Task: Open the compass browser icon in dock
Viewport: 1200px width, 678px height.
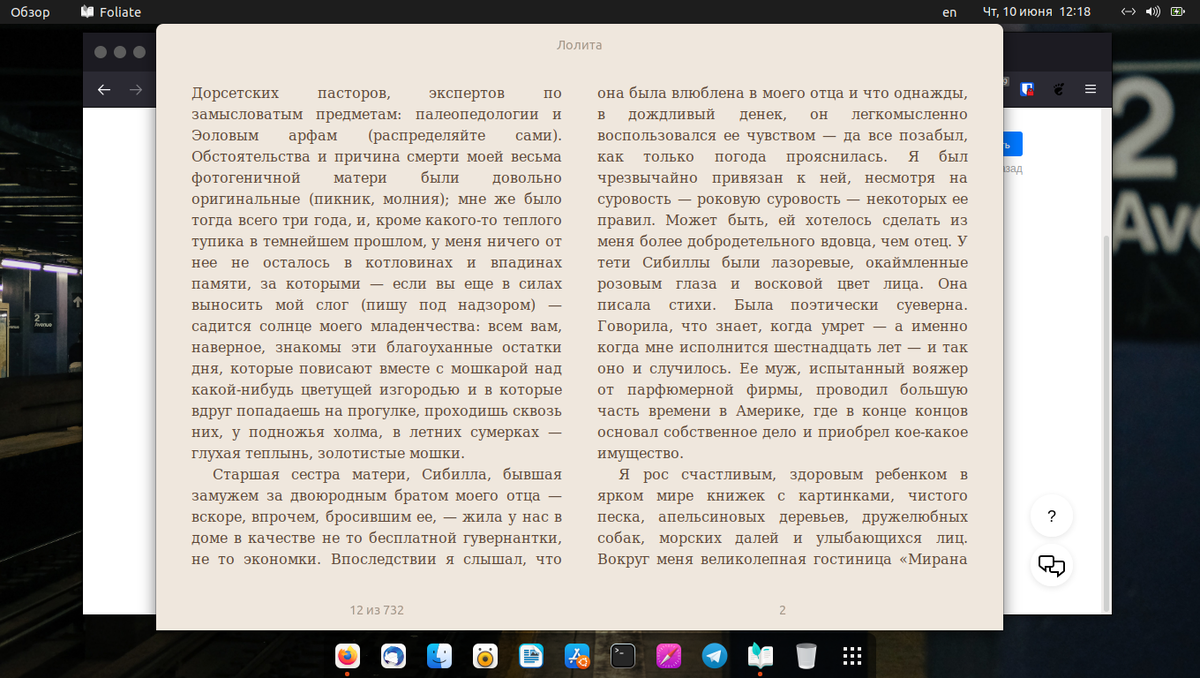Action: tap(669, 656)
